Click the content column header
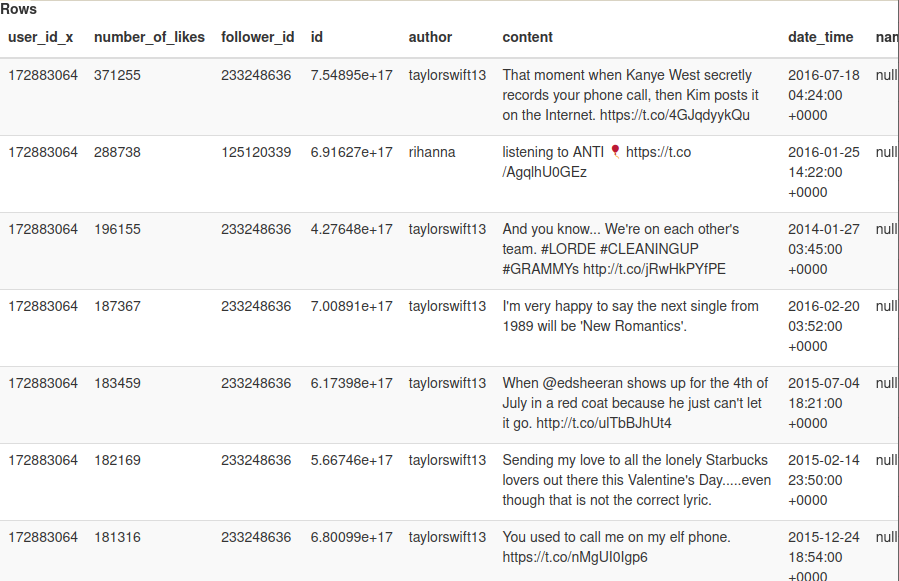The image size is (899, 581). coord(527,37)
